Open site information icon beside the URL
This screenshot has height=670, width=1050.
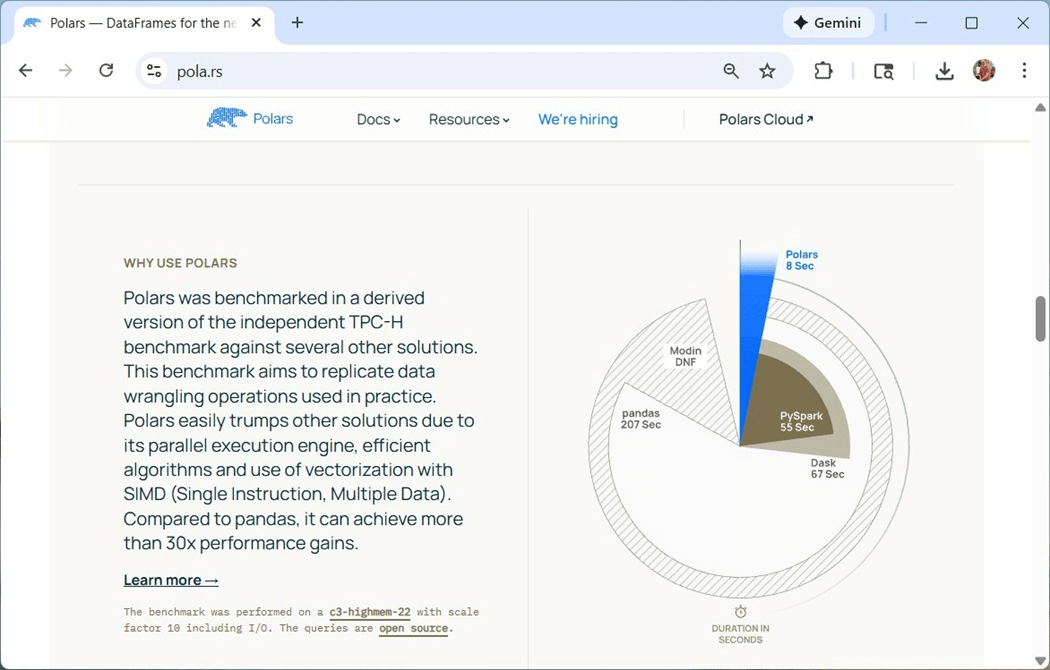[154, 71]
